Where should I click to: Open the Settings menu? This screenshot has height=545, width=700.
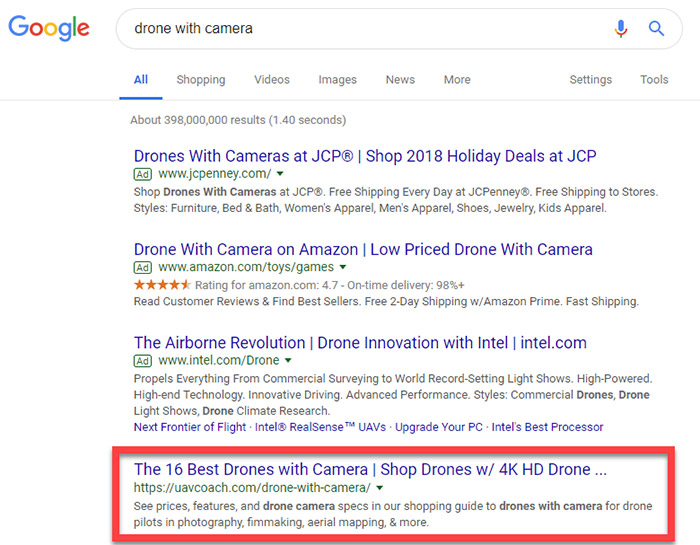(x=591, y=80)
